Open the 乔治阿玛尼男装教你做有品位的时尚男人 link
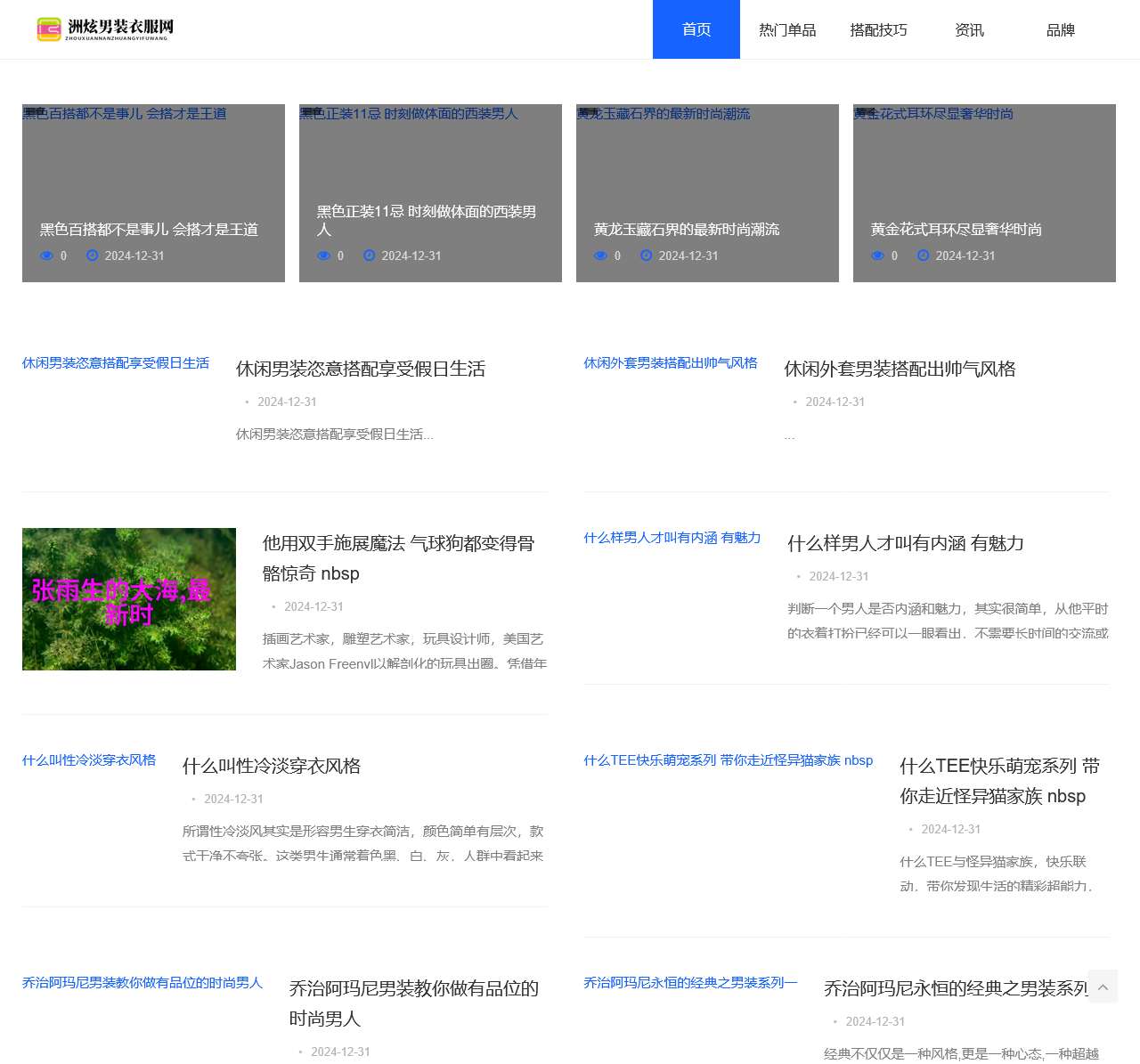 click(x=142, y=983)
